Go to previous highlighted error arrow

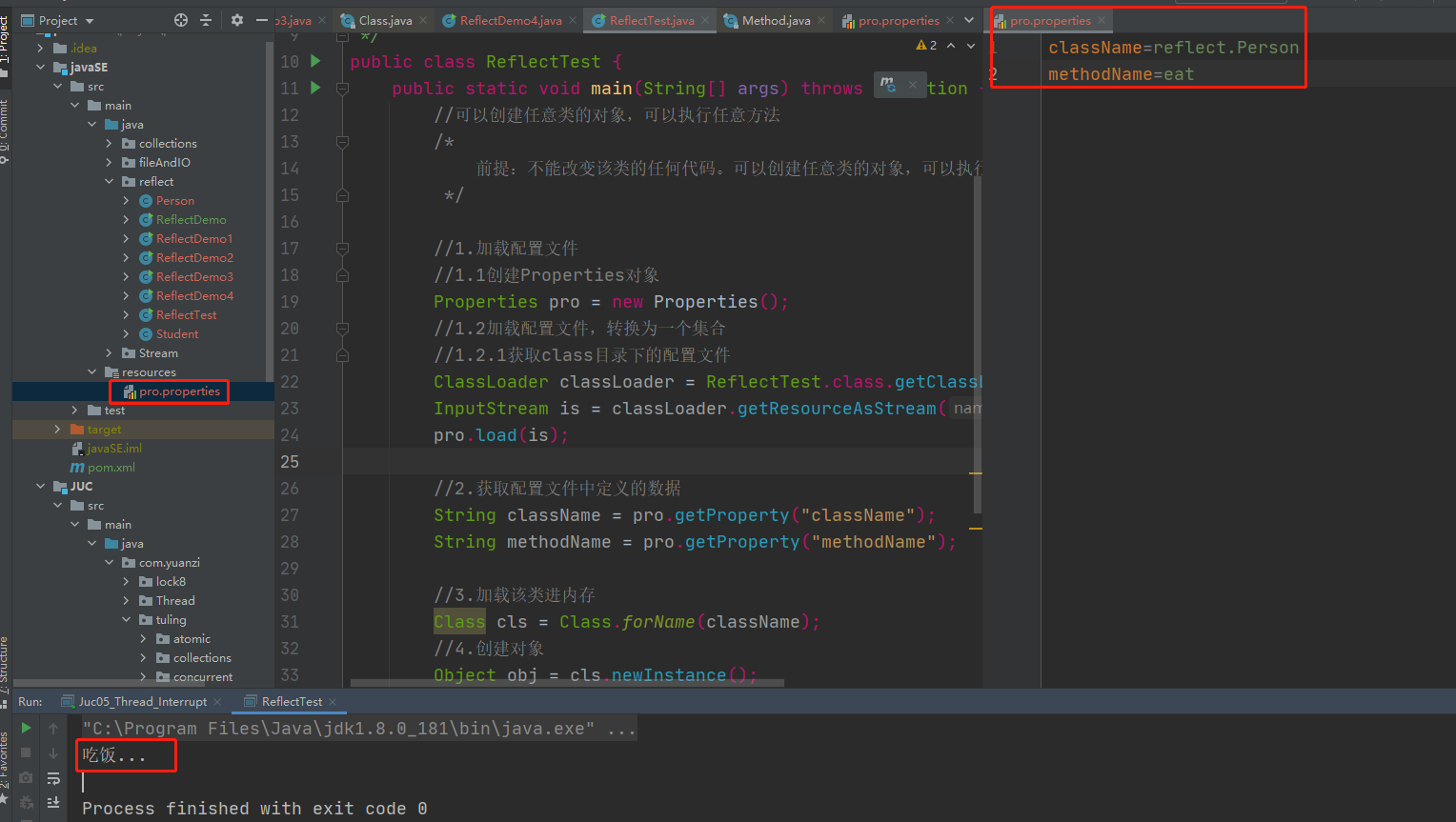(x=951, y=45)
